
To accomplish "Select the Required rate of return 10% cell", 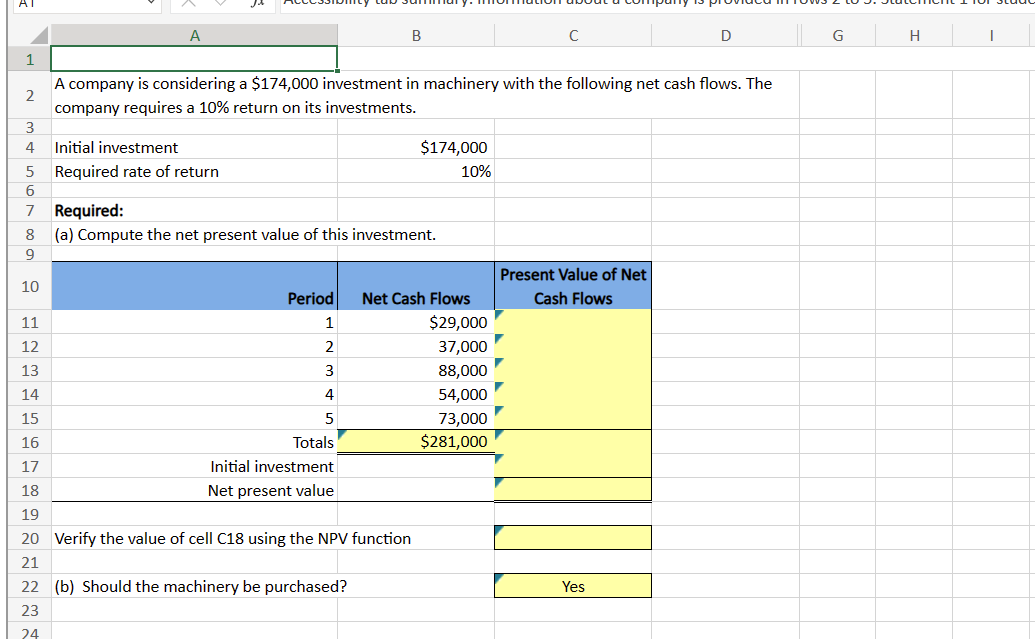I will [x=415, y=171].
